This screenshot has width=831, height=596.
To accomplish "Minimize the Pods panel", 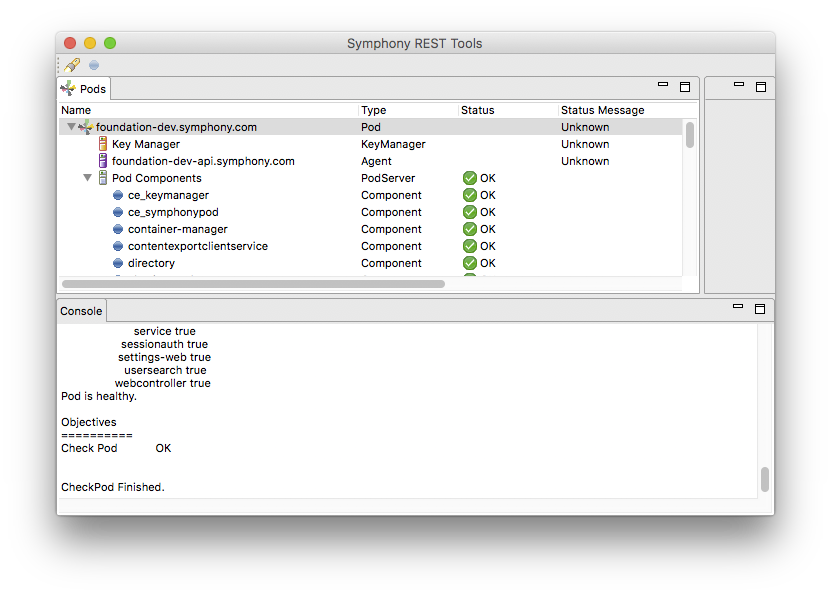I will [x=662, y=84].
